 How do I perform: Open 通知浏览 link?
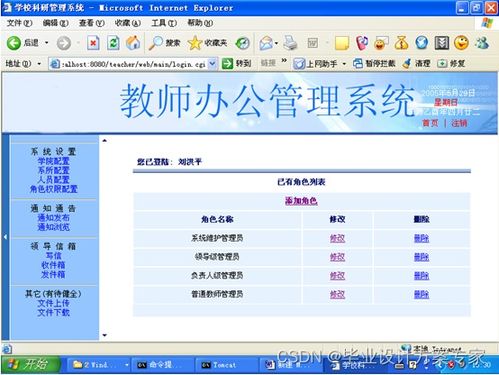[53, 227]
